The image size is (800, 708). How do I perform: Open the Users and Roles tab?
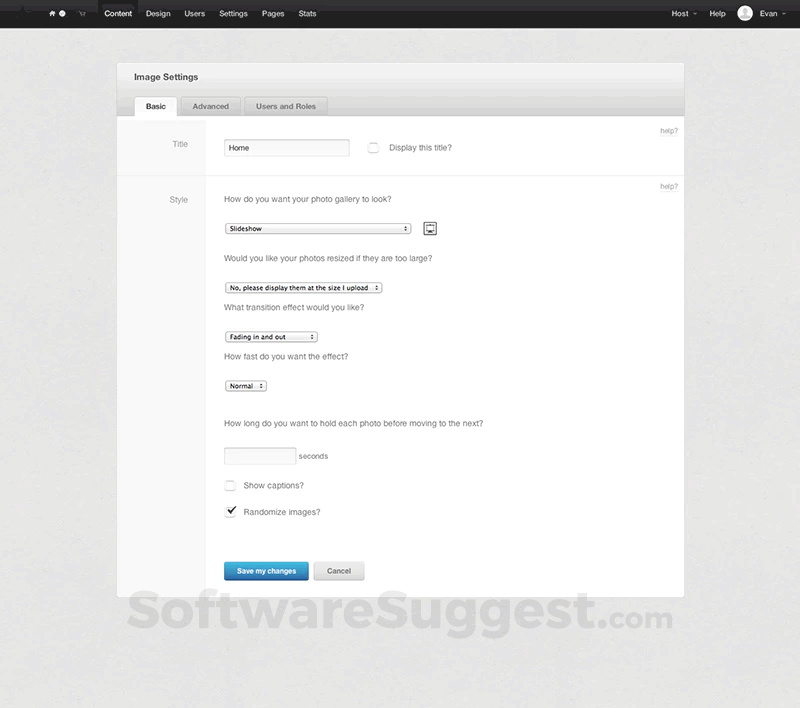tap(285, 105)
